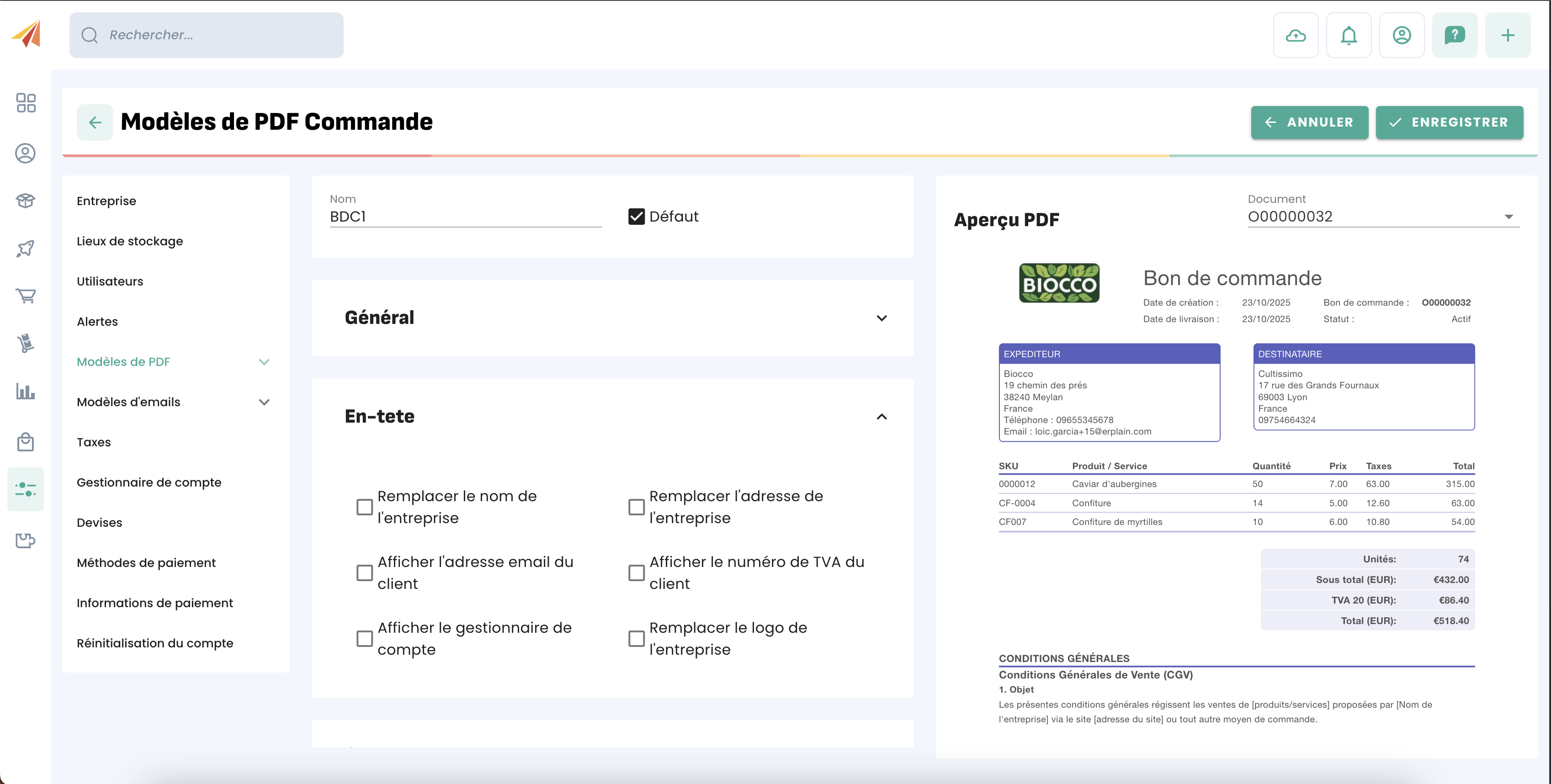Click the rocket icon in sidebar
Screen dimensions: 1551x784
tap(26, 248)
